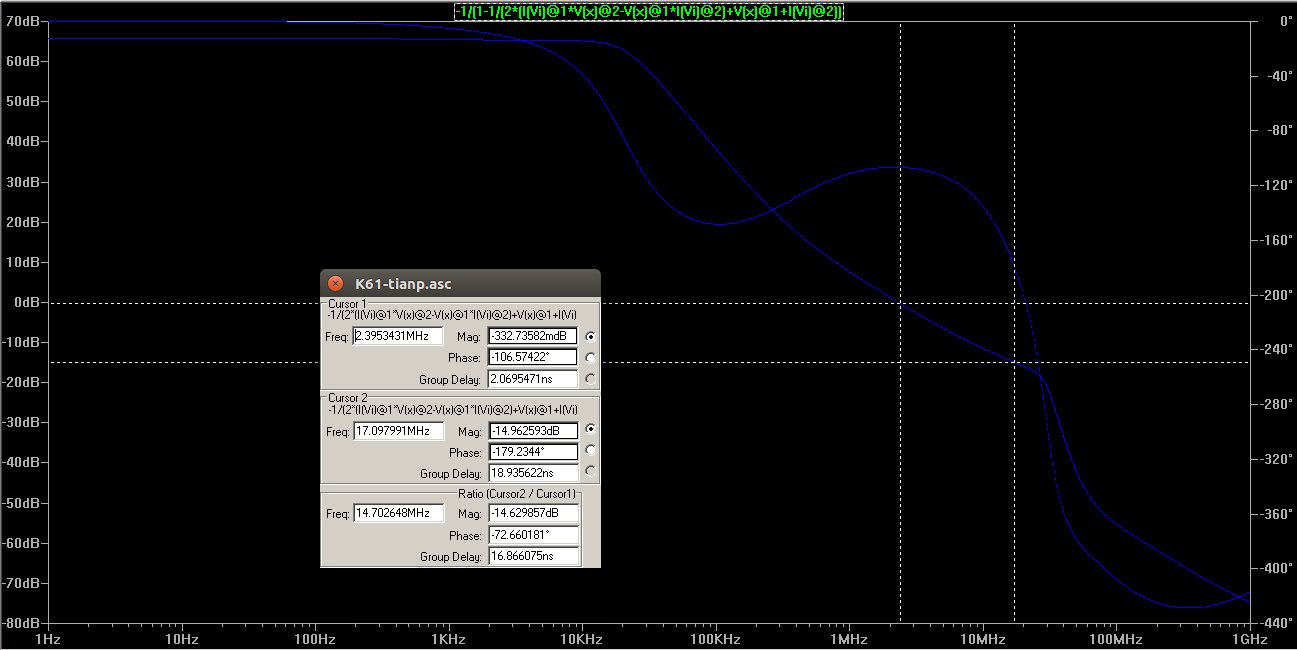
Task: Select Cursor 1 Mag radio button
Action: tap(591, 337)
